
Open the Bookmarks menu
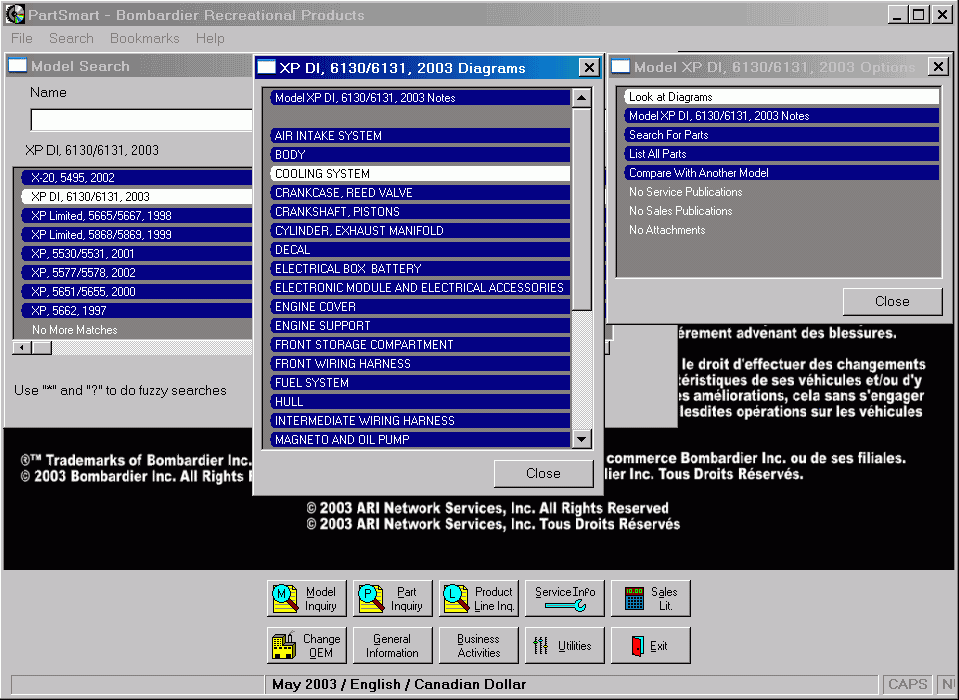coord(144,39)
